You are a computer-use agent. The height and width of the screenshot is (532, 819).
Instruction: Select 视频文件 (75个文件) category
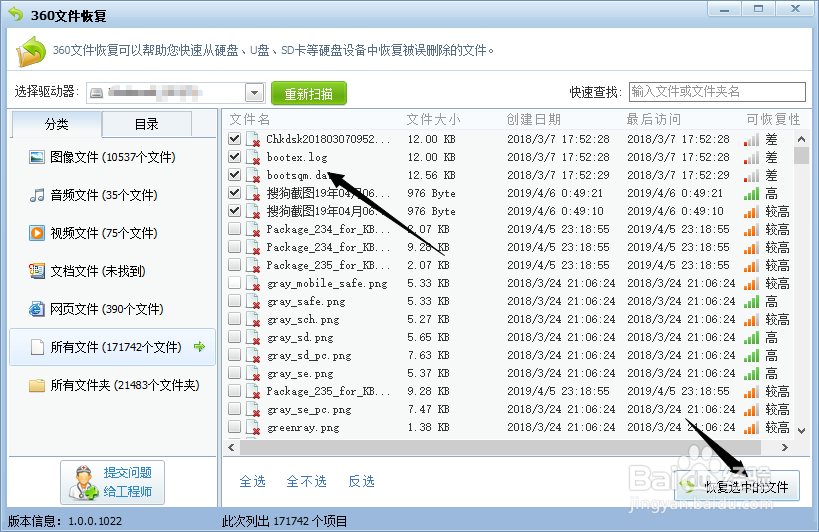113,233
